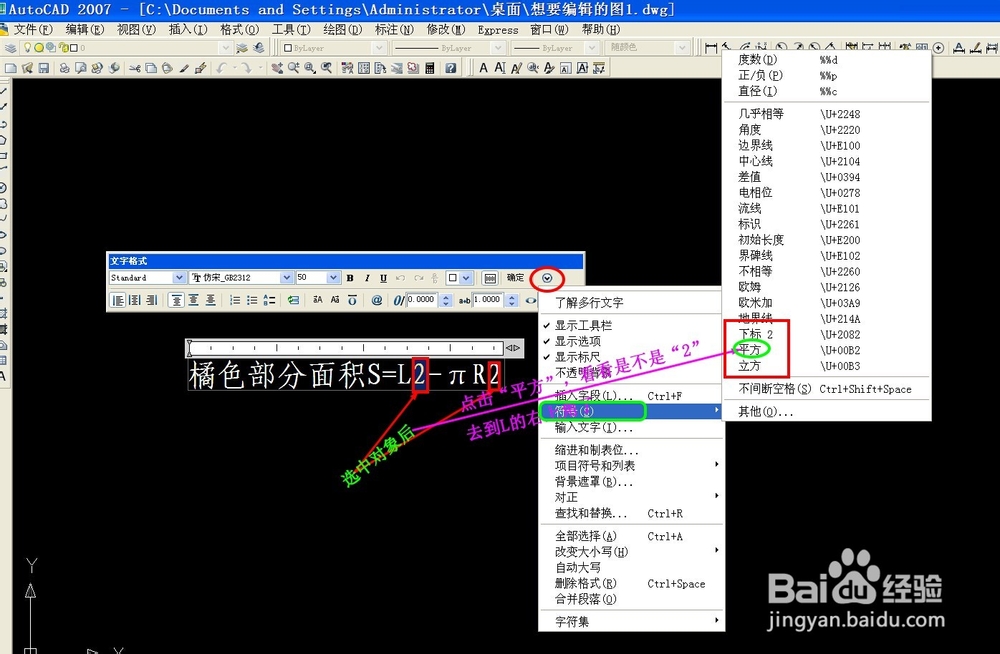Expand the font size 50 dropdown

(330, 277)
